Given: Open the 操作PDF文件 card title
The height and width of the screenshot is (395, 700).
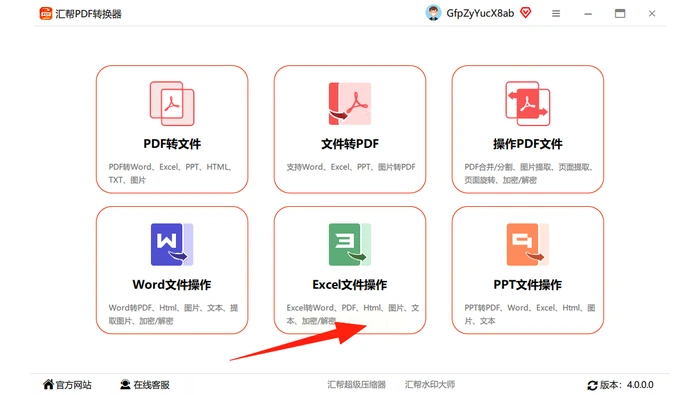Looking at the screenshot, I should (528, 144).
